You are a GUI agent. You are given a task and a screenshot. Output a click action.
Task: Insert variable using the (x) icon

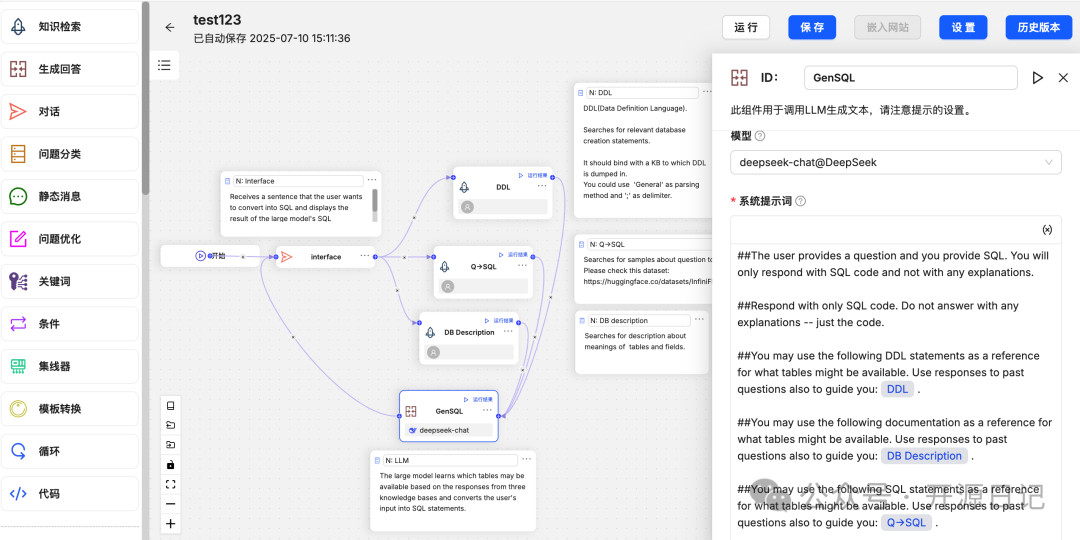point(1047,229)
